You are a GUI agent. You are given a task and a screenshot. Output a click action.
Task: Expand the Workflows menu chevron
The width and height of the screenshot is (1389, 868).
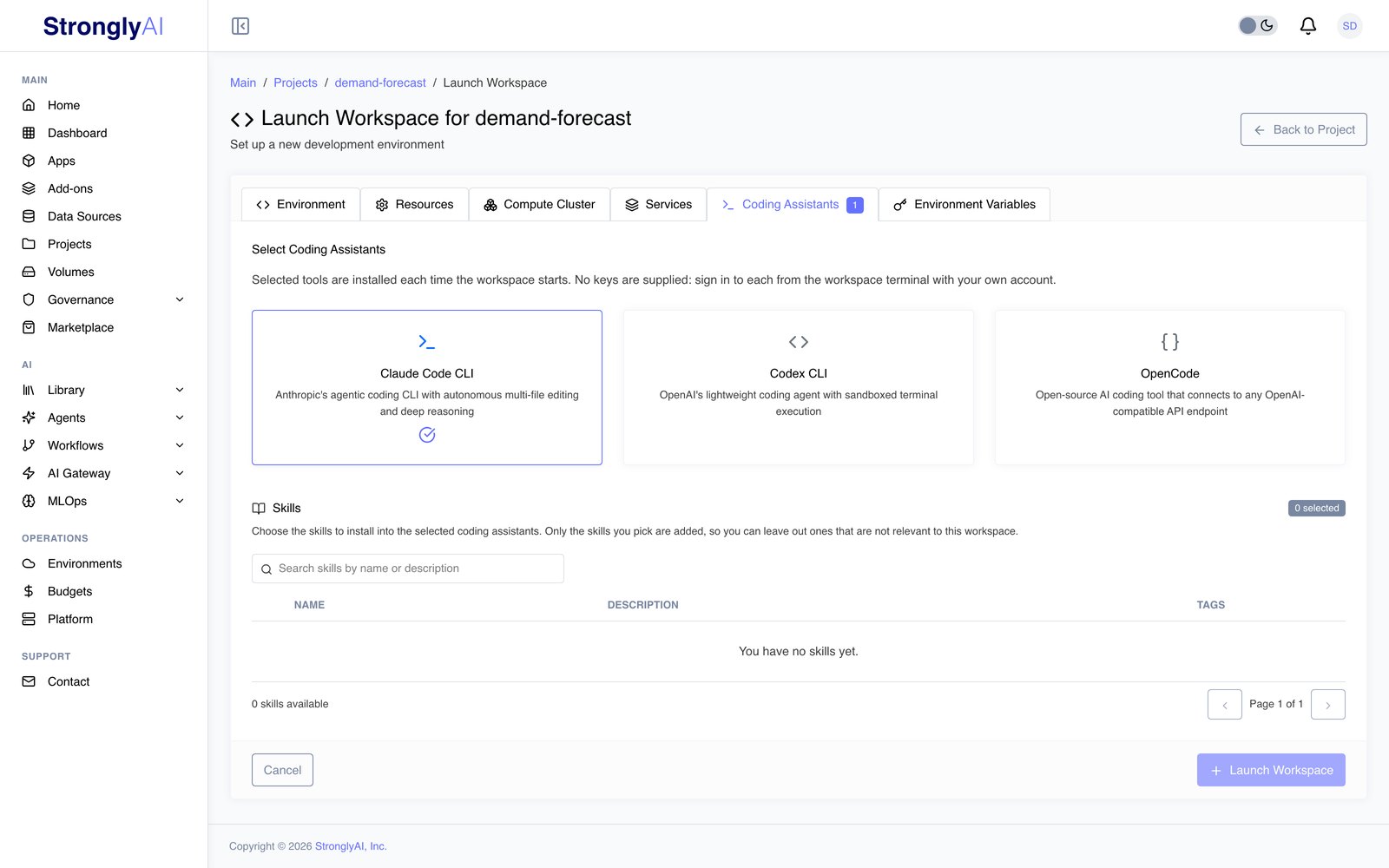pyautogui.click(x=180, y=445)
